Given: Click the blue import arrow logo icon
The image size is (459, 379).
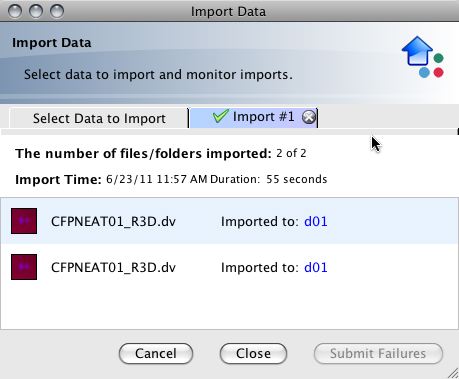Looking at the screenshot, I should coord(417,51).
